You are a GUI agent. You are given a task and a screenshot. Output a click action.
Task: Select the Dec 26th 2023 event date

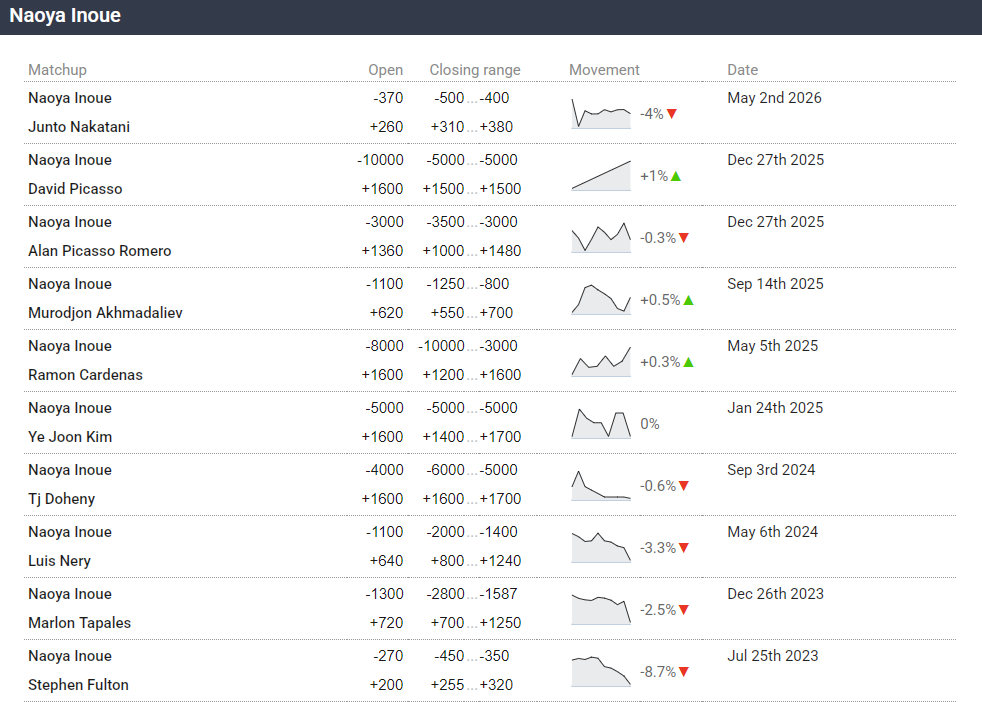(x=775, y=594)
